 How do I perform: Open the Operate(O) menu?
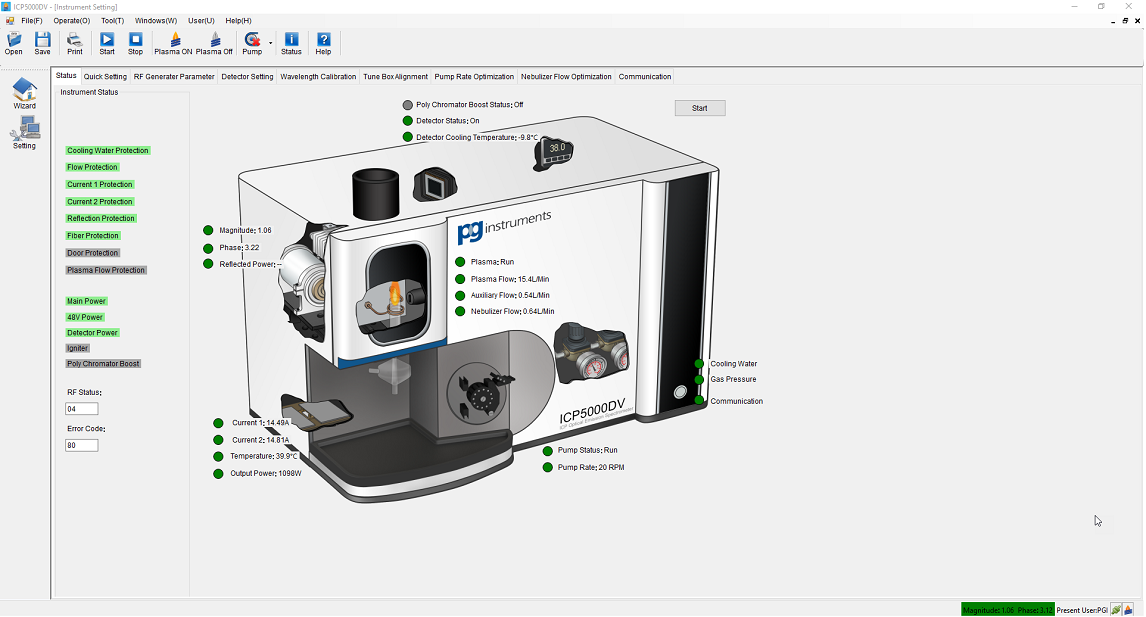pos(72,20)
